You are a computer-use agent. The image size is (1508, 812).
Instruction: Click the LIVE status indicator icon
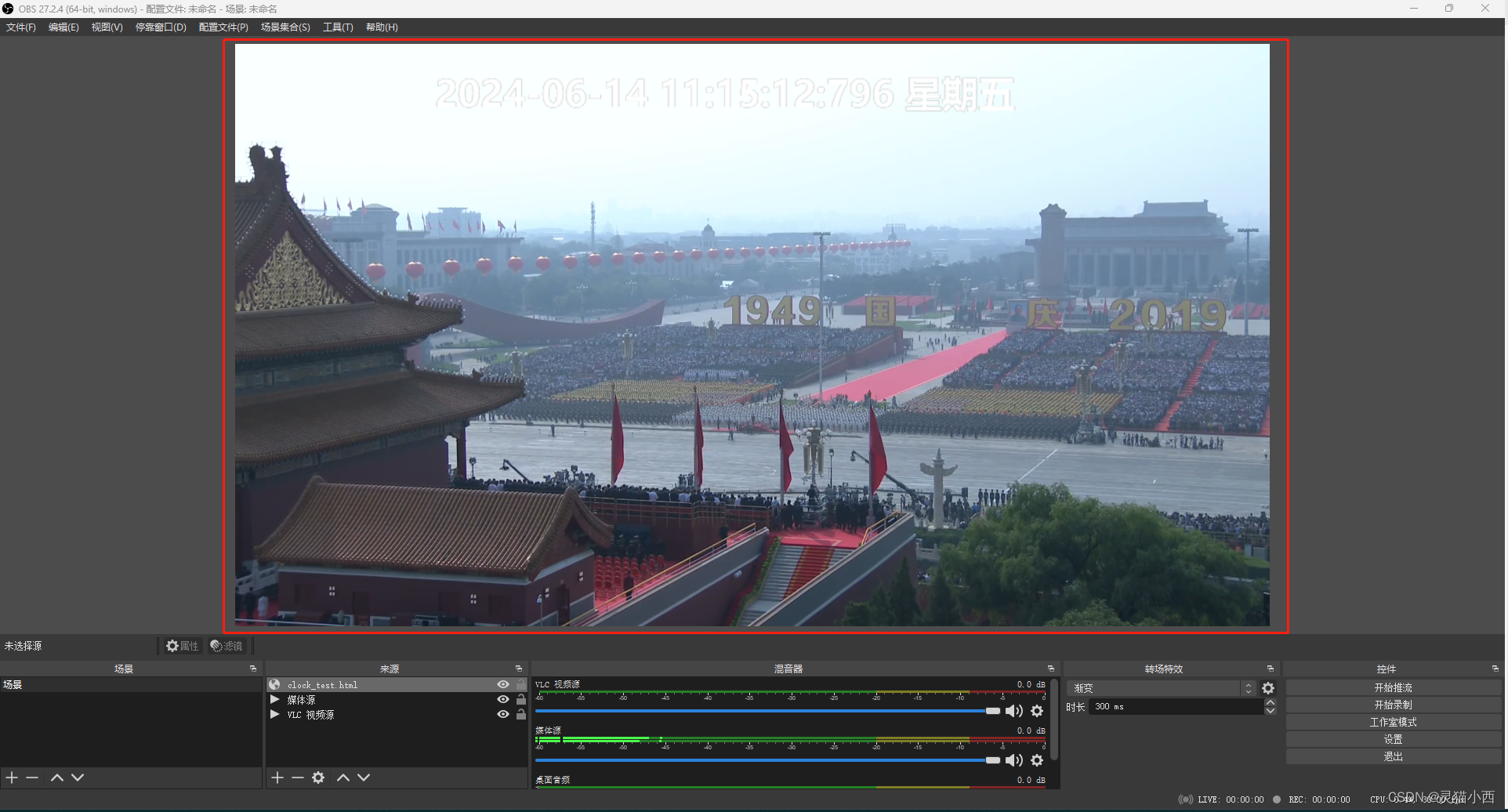tap(1185, 799)
